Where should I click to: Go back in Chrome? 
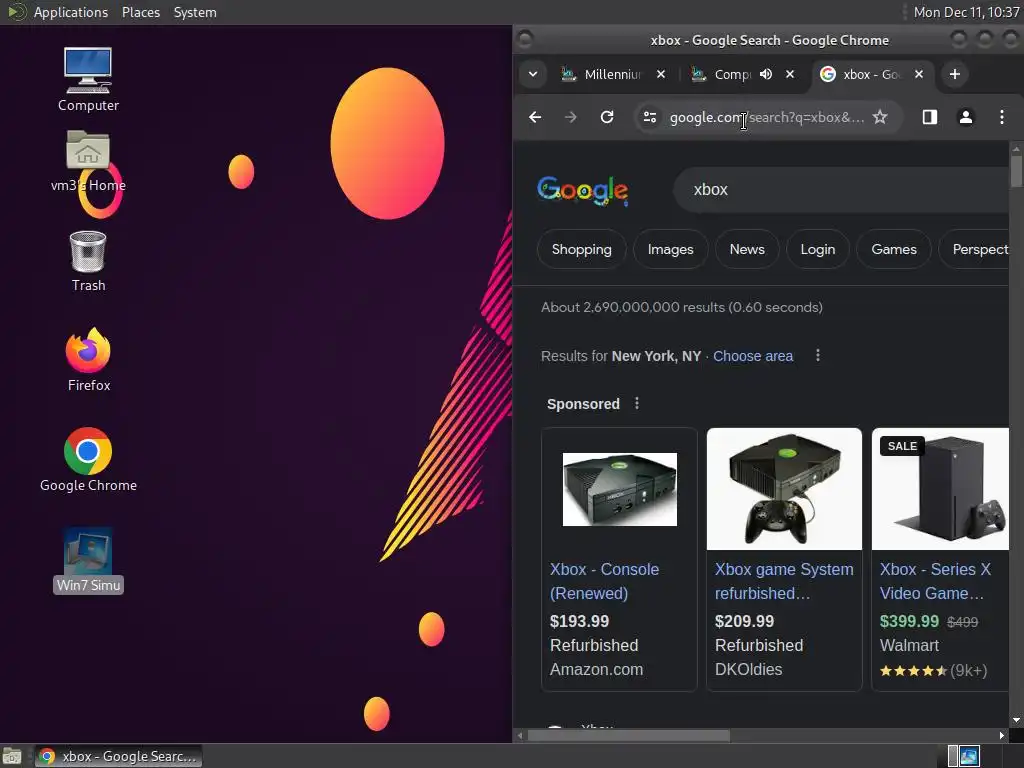(x=535, y=117)
